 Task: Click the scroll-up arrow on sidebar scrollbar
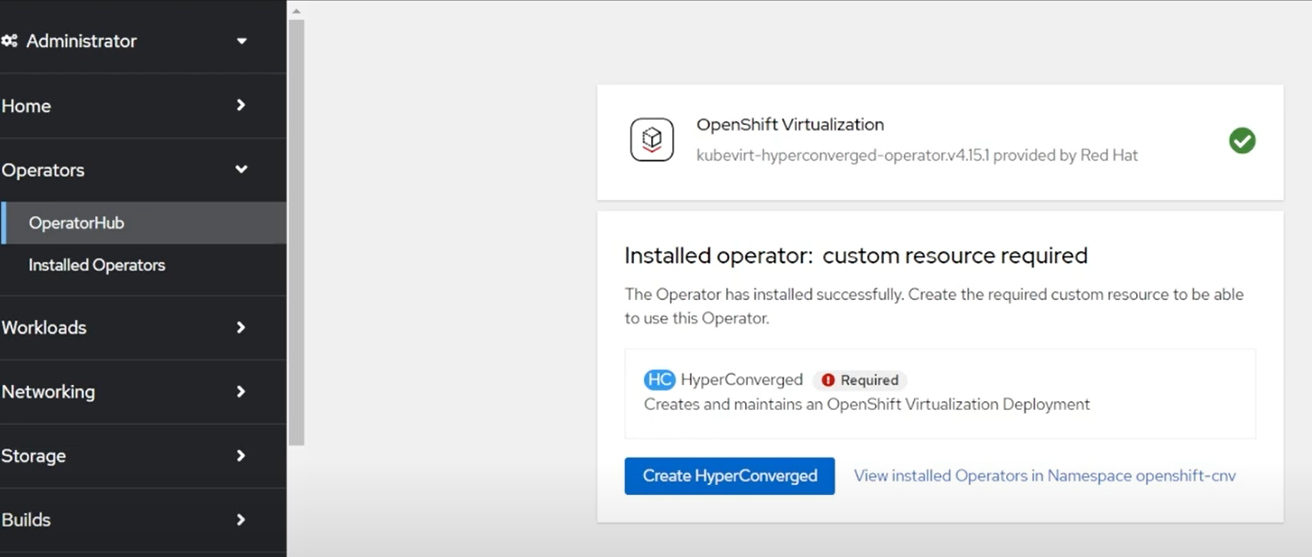click(296, 10)
